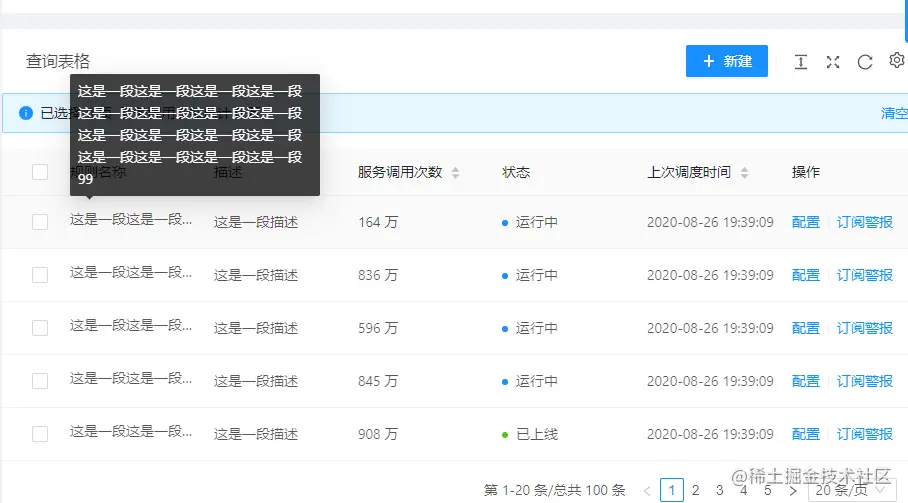Screen dimensions: 908x503
Task: Click the 查询表格 table title
Action: 58,61
